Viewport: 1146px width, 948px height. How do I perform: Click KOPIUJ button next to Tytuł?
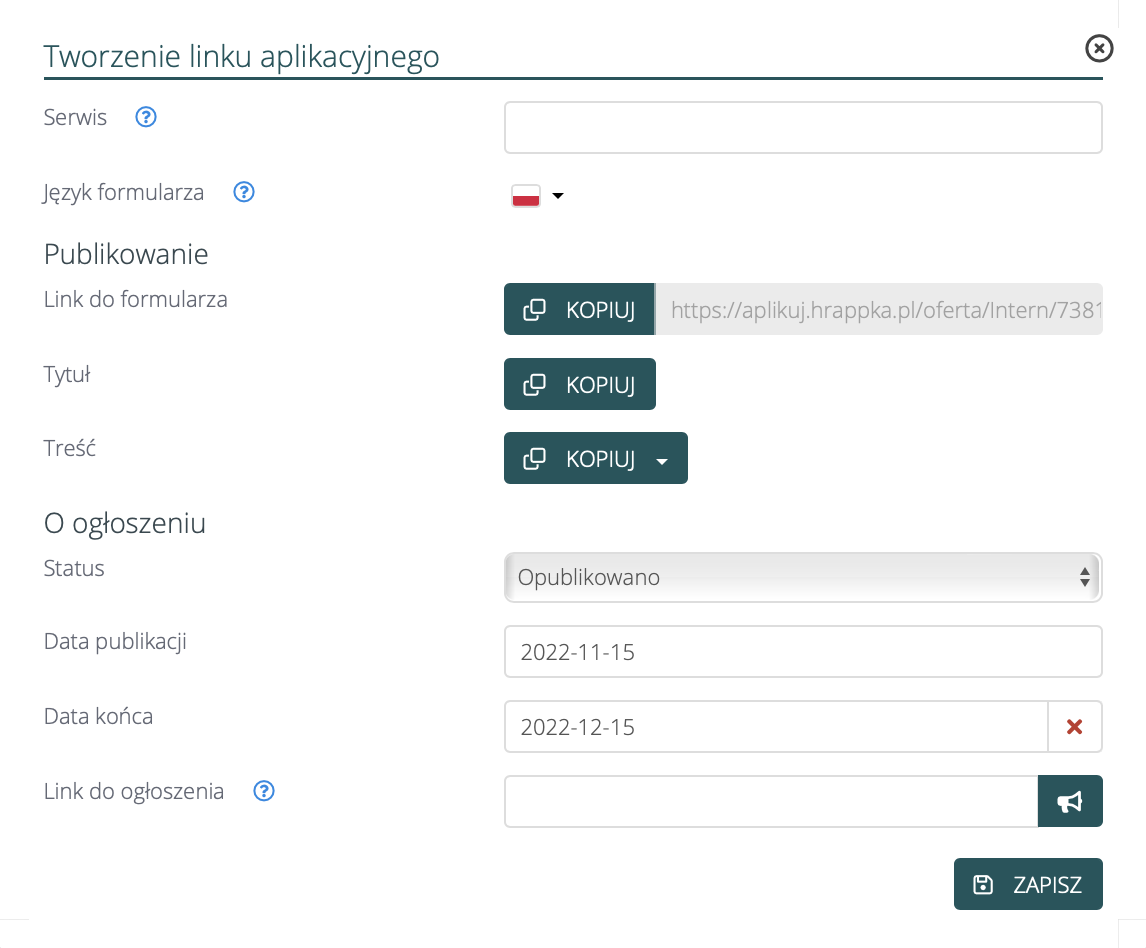tap(579, 384)
